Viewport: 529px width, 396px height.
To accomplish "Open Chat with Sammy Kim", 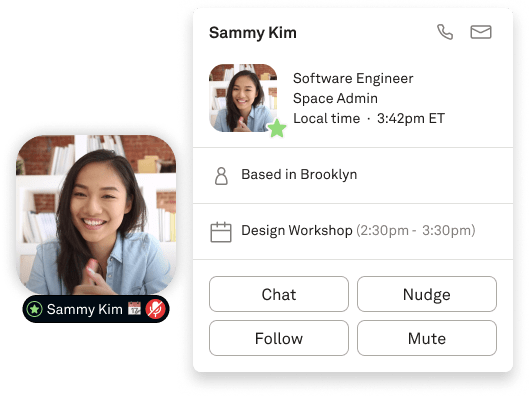I will point(279,294).
